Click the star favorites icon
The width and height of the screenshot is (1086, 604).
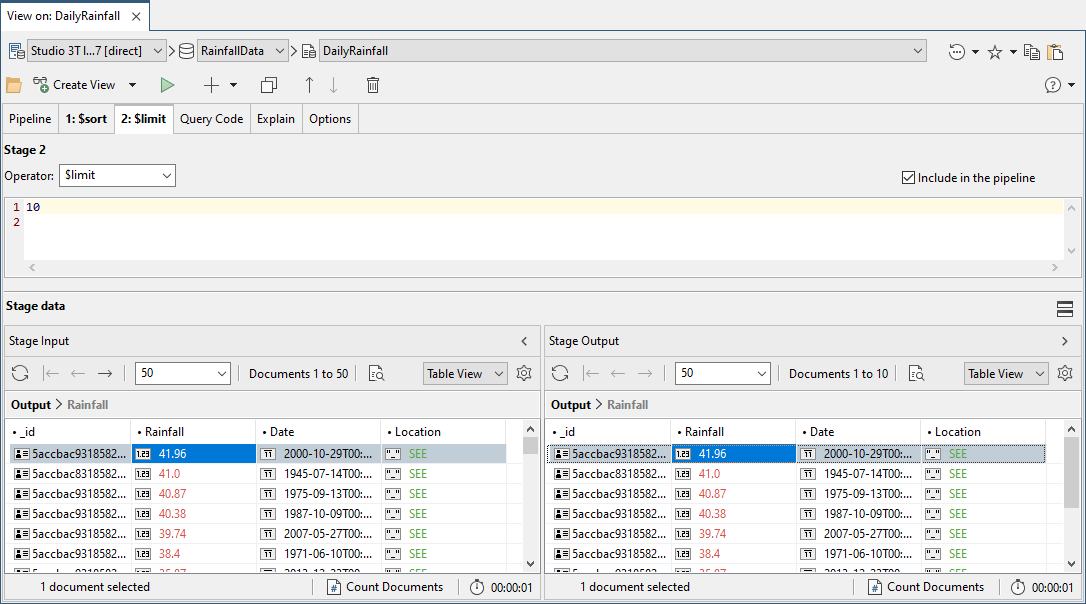point(995,52)
